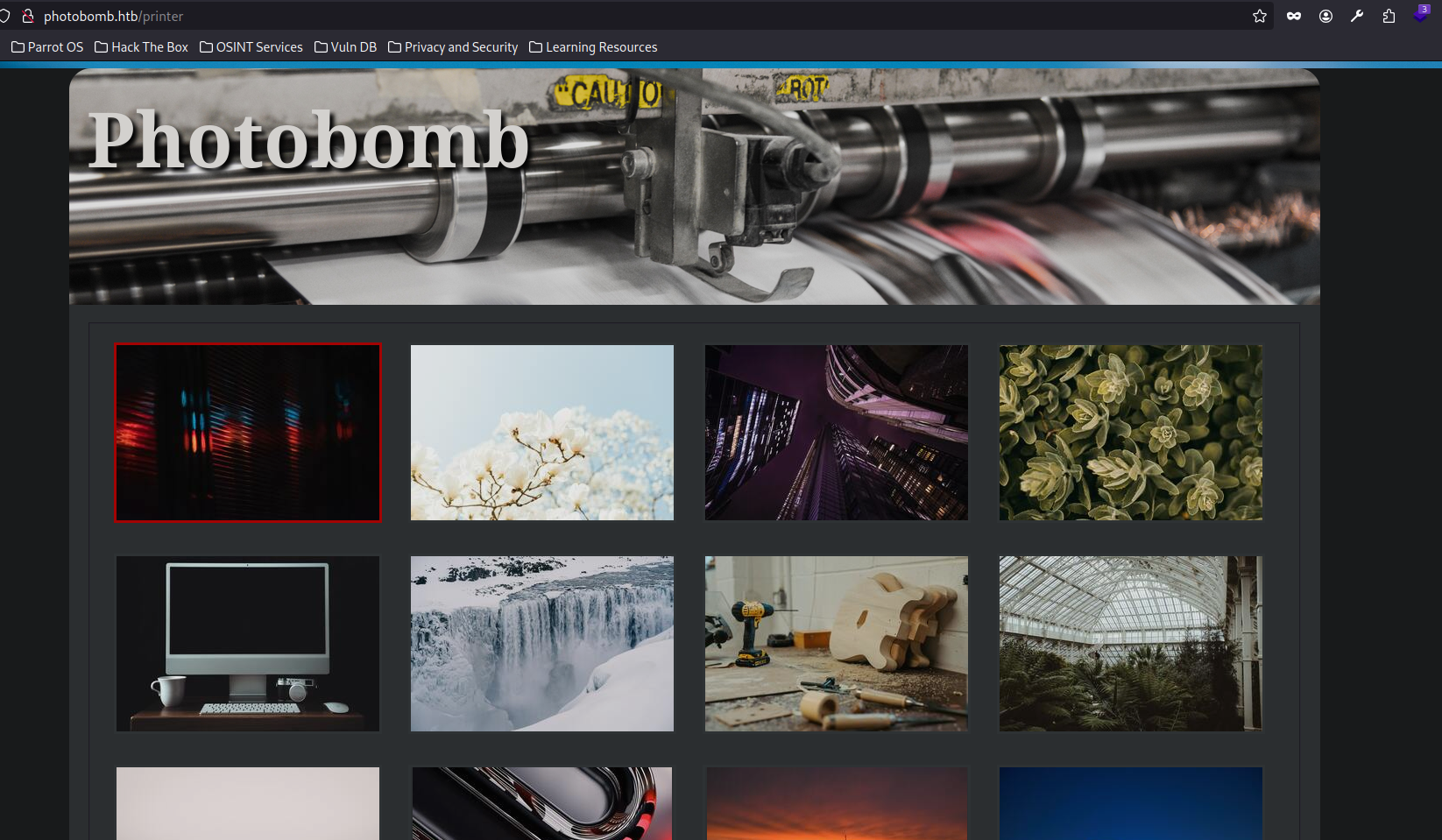Image resolution: width=1442 pixels, height=840 pixels.
Task: Open the extensions puzzle icon
Action: 1389,16
